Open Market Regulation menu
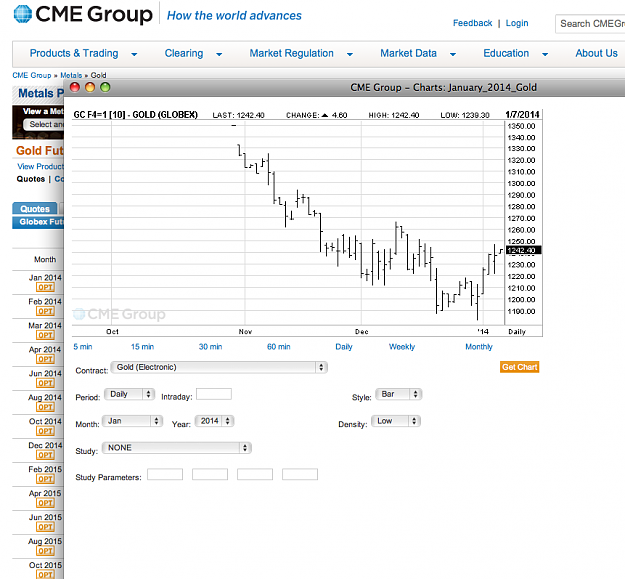This screenshot has width=625, height=579. [291, 53]
